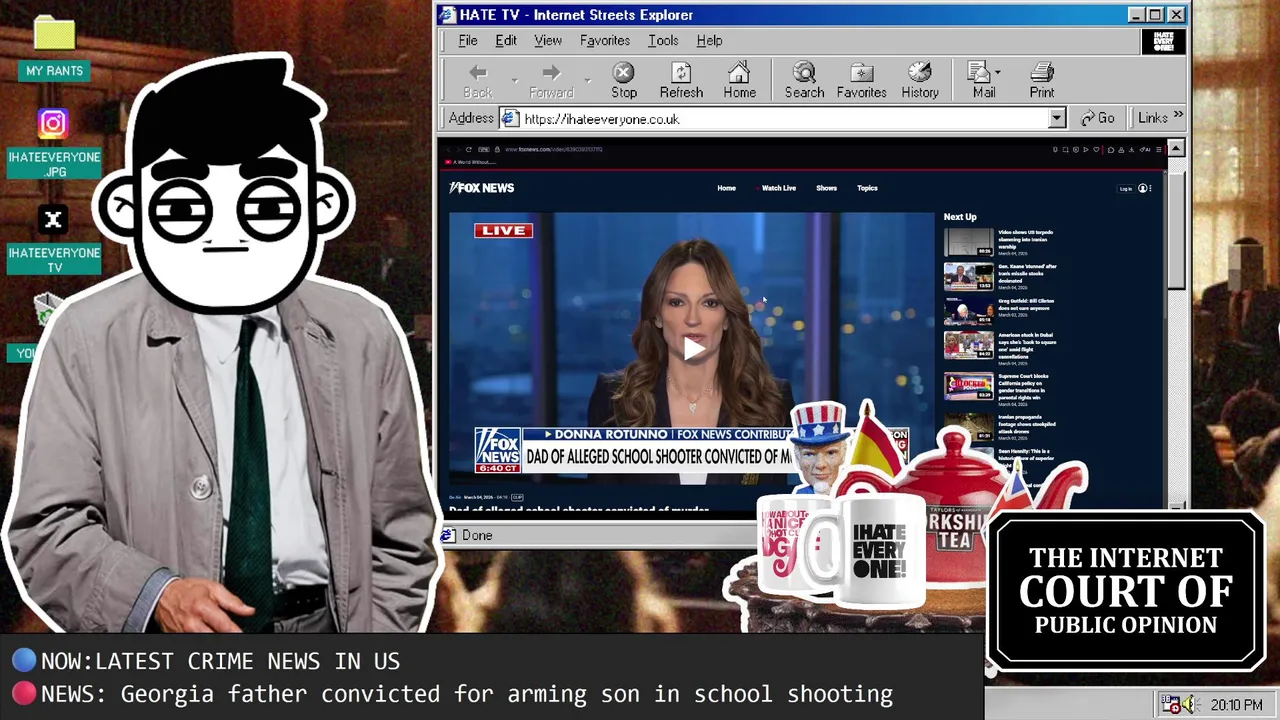Open the Favorites toolbar button
Screen dimensions: 1280x720
pos(861,81)
